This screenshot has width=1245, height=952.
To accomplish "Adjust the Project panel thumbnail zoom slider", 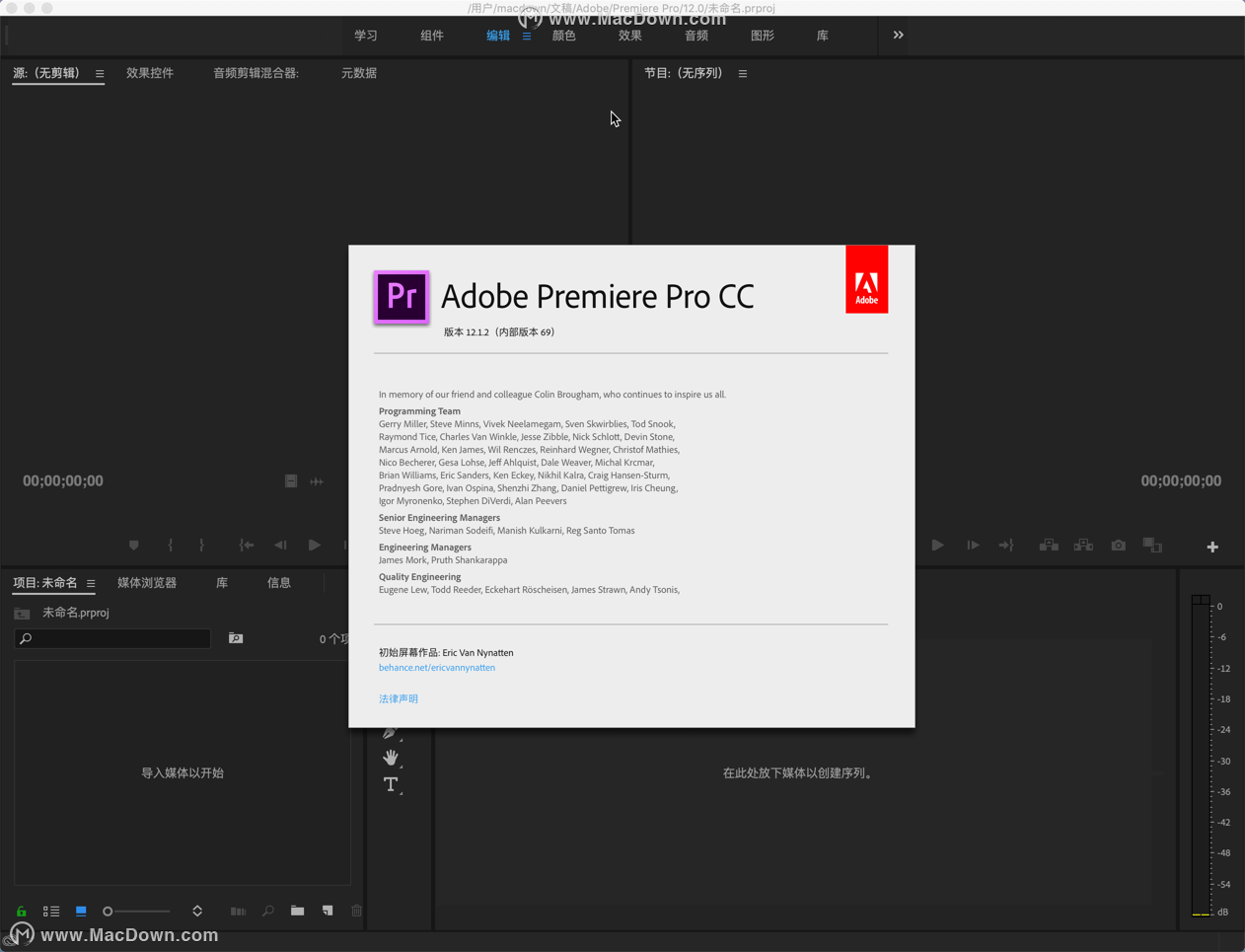I will point(137,912).
